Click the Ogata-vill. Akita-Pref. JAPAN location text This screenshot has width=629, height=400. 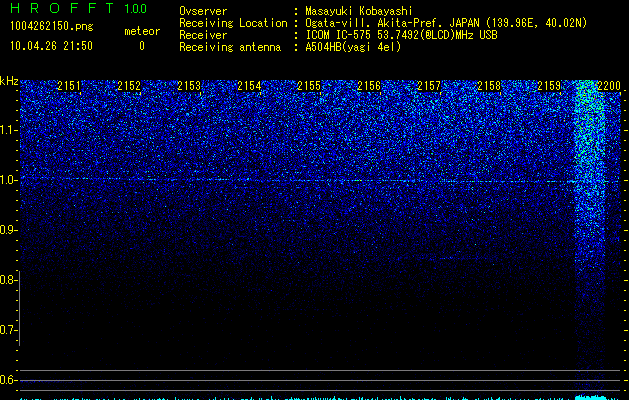point(446,23)
